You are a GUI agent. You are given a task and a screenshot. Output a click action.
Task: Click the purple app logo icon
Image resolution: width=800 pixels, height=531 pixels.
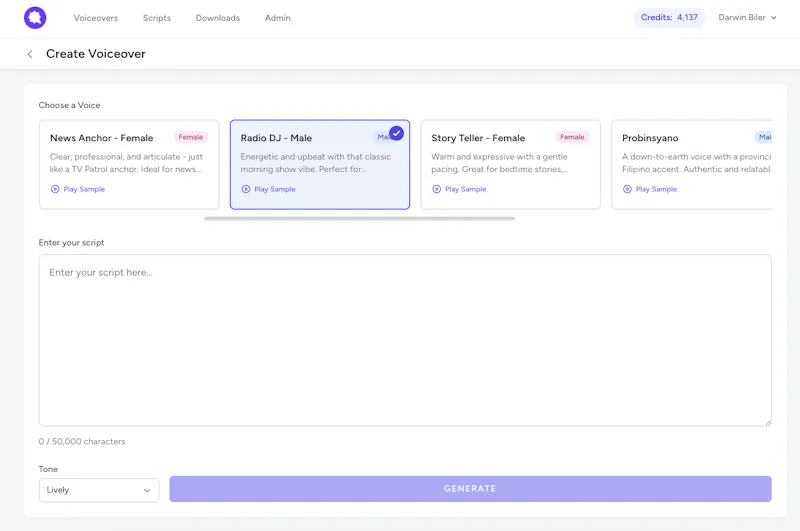[35, 18]
